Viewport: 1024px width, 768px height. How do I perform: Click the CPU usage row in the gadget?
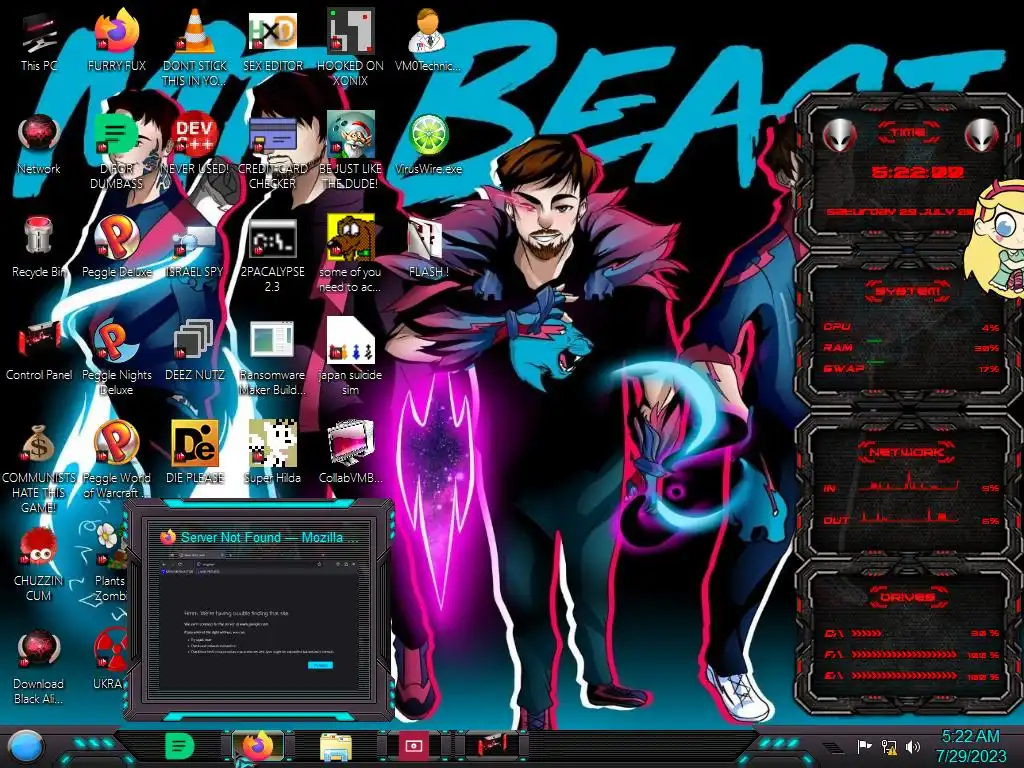911,327
